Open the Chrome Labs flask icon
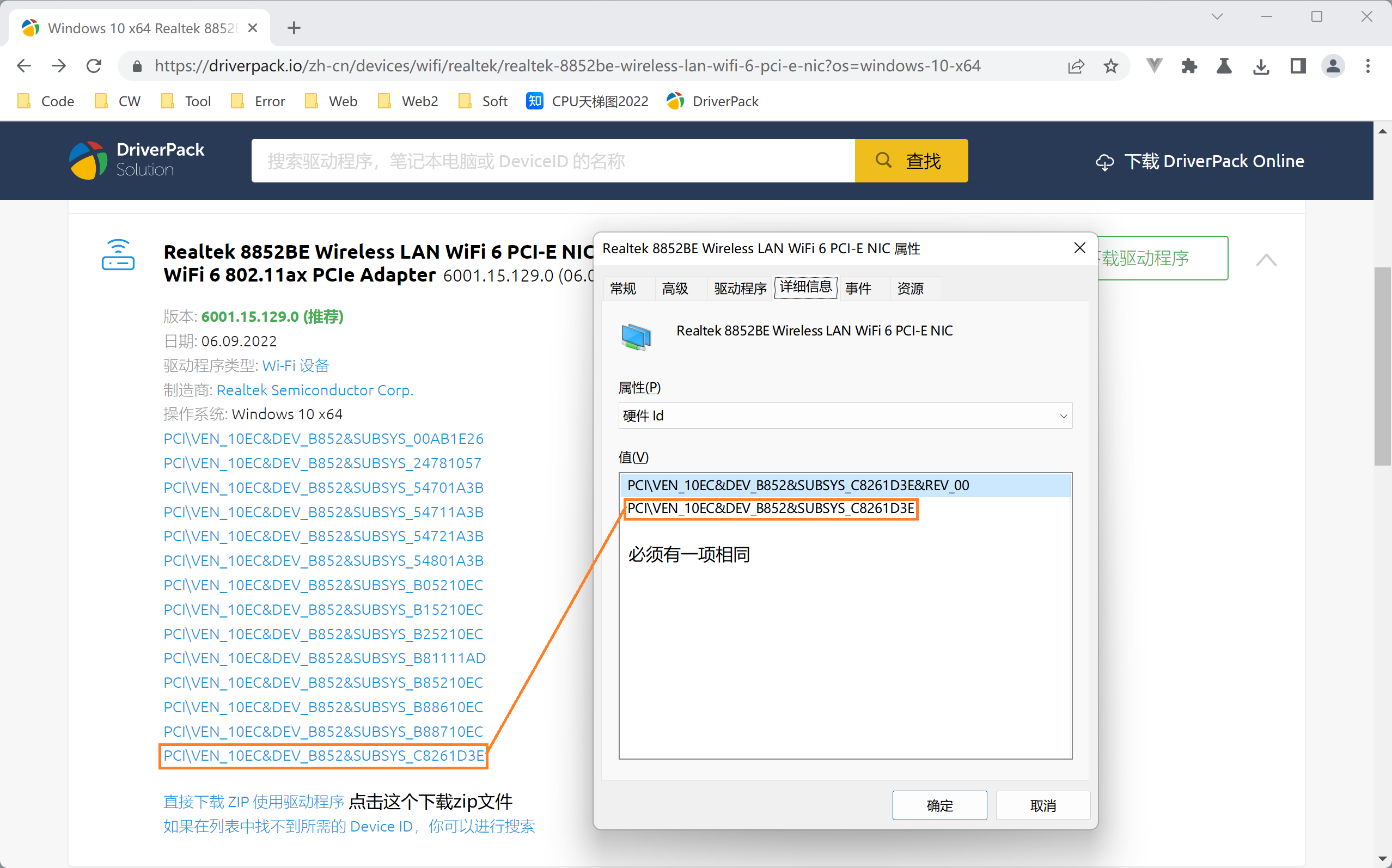The width and height of the screenshot is (1392, 868). [1224, 66]
